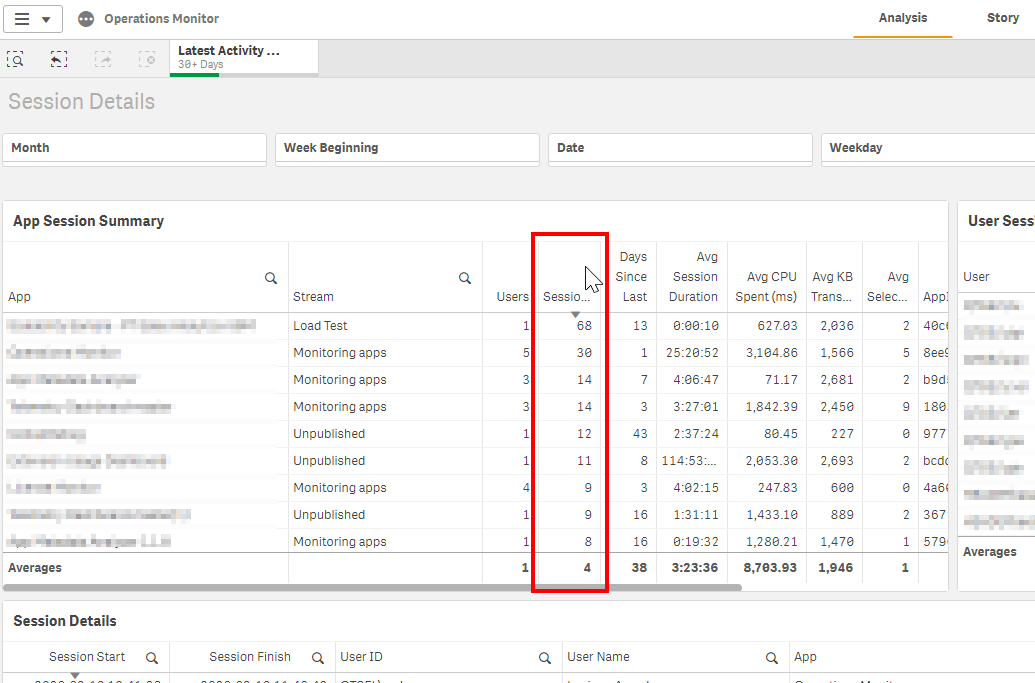Search the User ID column

pos(545,658)
